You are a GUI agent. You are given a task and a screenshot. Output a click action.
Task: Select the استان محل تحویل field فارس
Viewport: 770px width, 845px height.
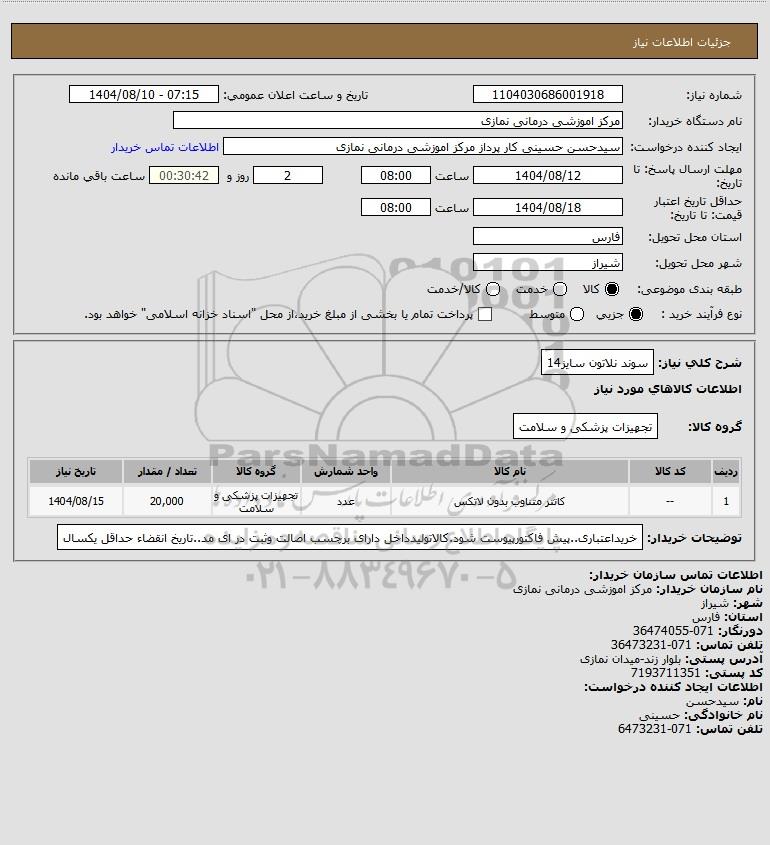(x=547, y=237)
